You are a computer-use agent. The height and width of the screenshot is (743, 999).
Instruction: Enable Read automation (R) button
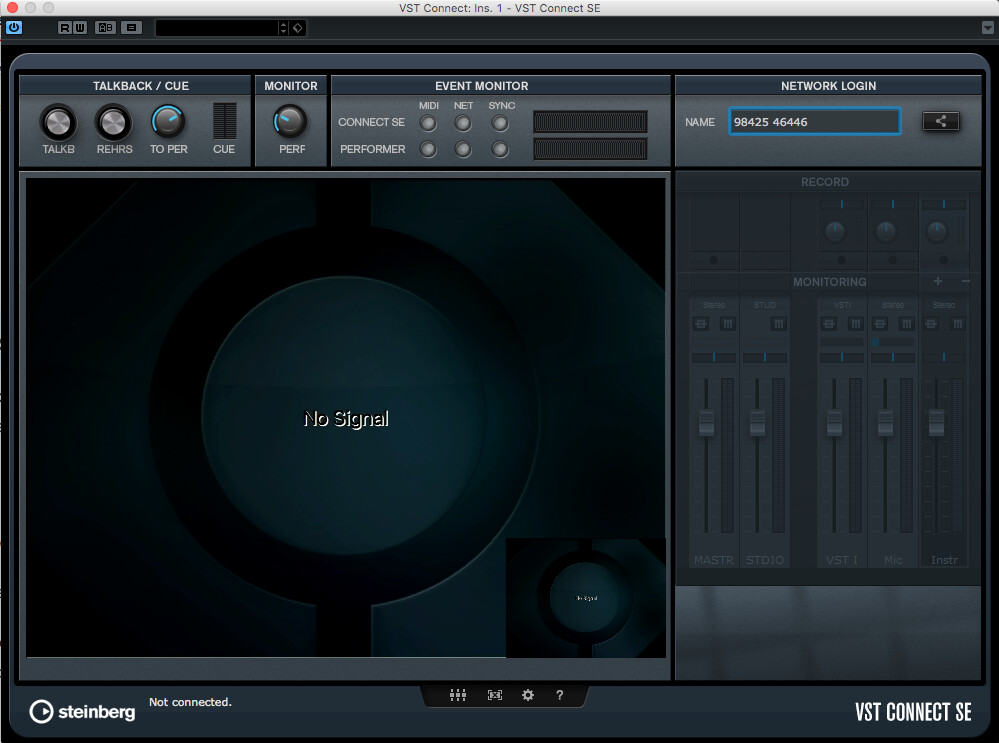coord(64,27)
